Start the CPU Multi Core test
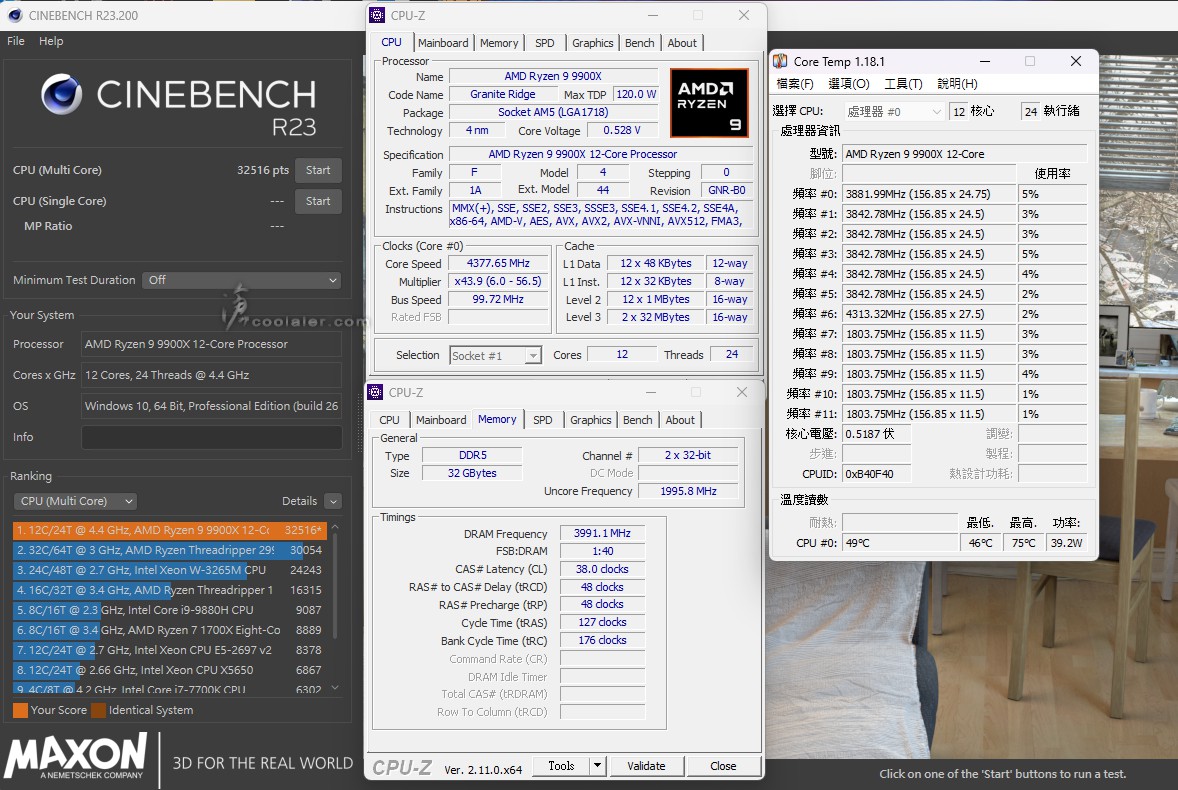1178x790 pixels. [318, 170]
